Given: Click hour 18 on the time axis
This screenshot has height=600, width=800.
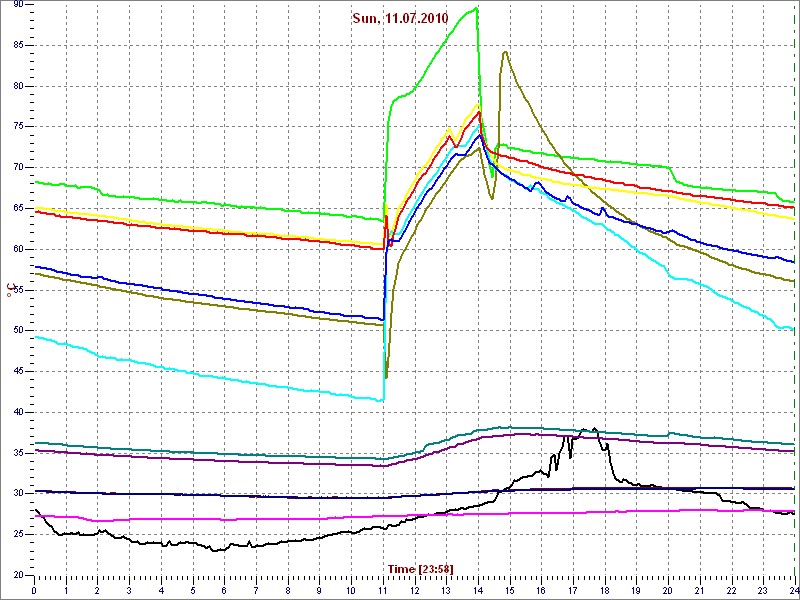Looking at the screenshot, I should click(x=605, y=590).
